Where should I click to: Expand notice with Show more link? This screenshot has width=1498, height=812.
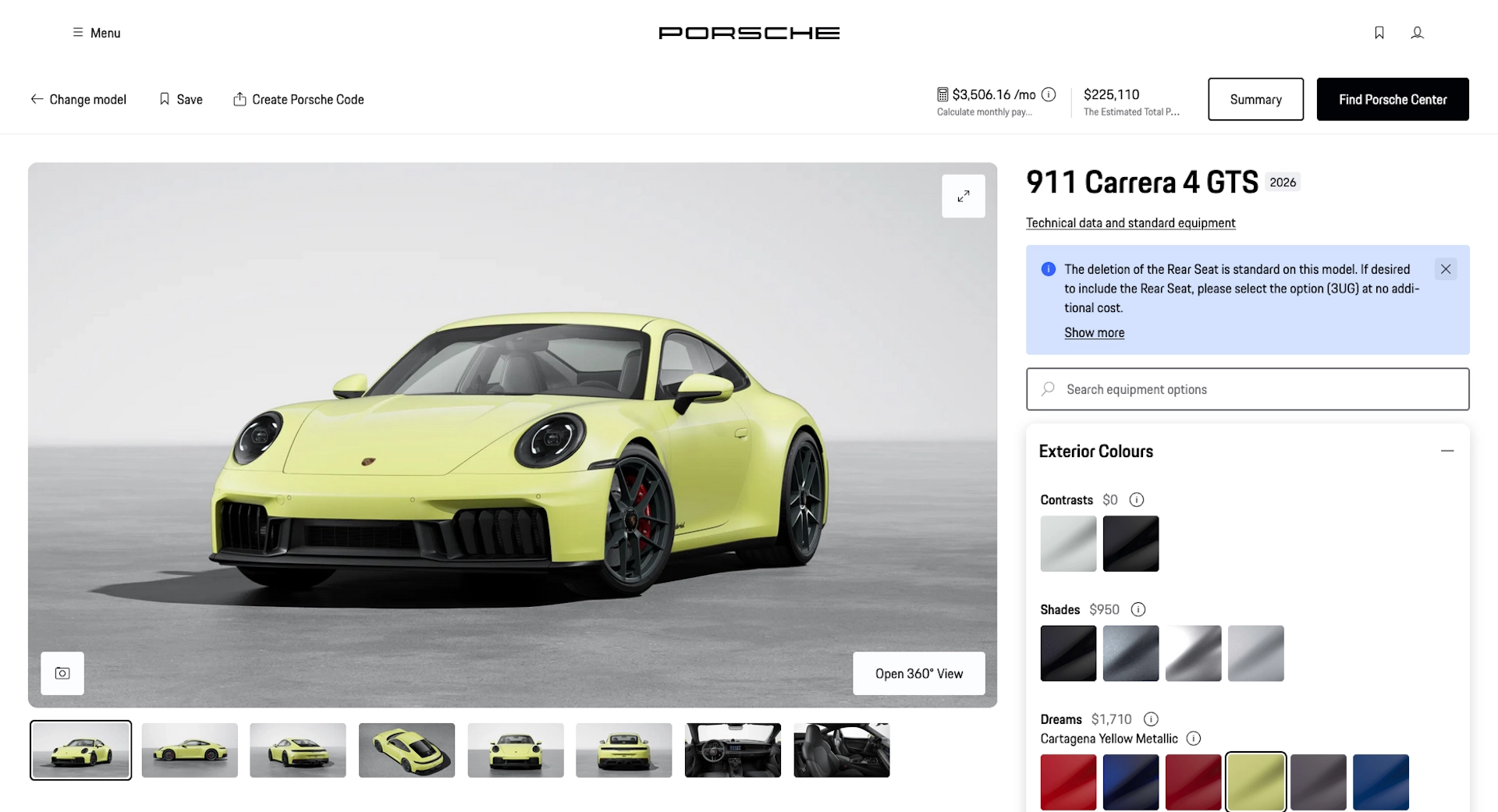[1094, 332]
